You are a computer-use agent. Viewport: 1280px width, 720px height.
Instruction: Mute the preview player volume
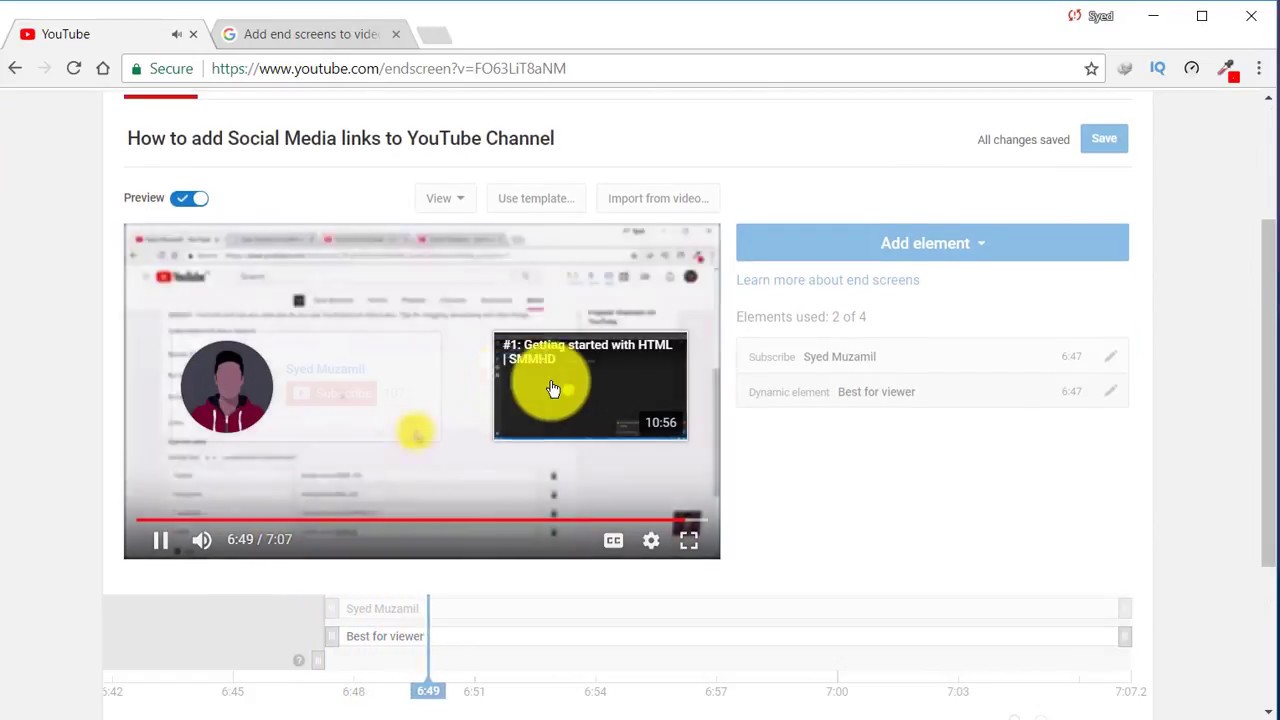click(x=202, y=540)
